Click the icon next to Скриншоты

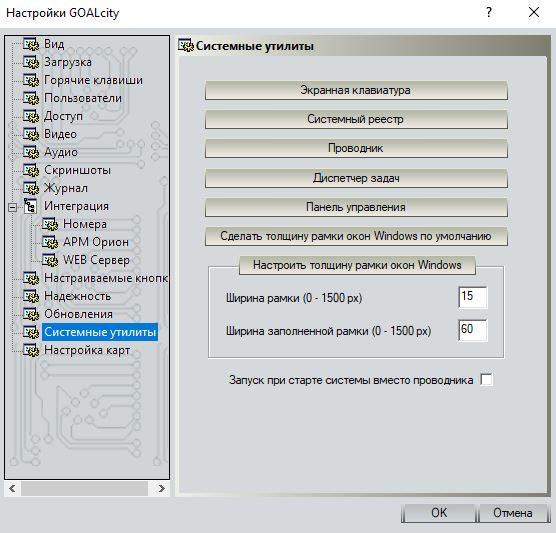(31, 171)
